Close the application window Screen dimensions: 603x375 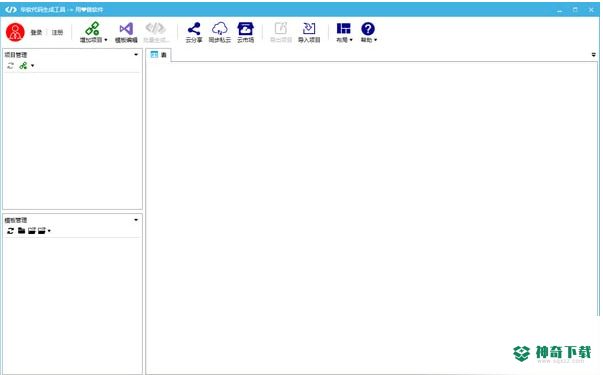point(591,10)
